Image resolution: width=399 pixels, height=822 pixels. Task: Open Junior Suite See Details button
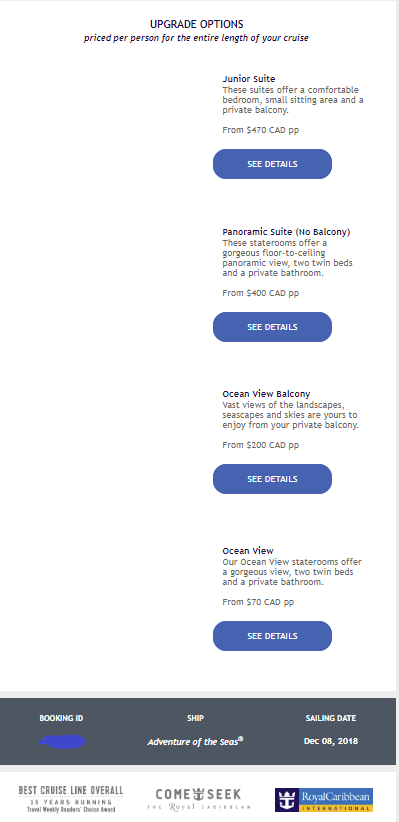272,164
